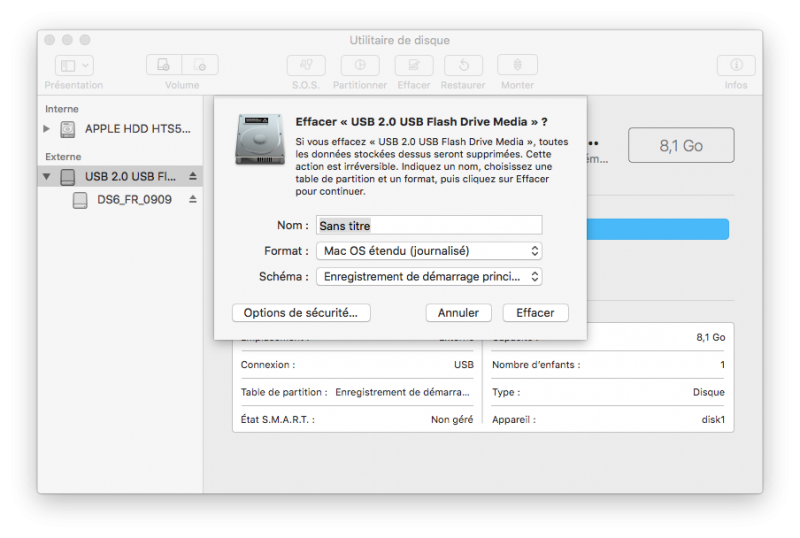Click the Externe section header
This screenshot has width=800, height=538.
point(63,157)
